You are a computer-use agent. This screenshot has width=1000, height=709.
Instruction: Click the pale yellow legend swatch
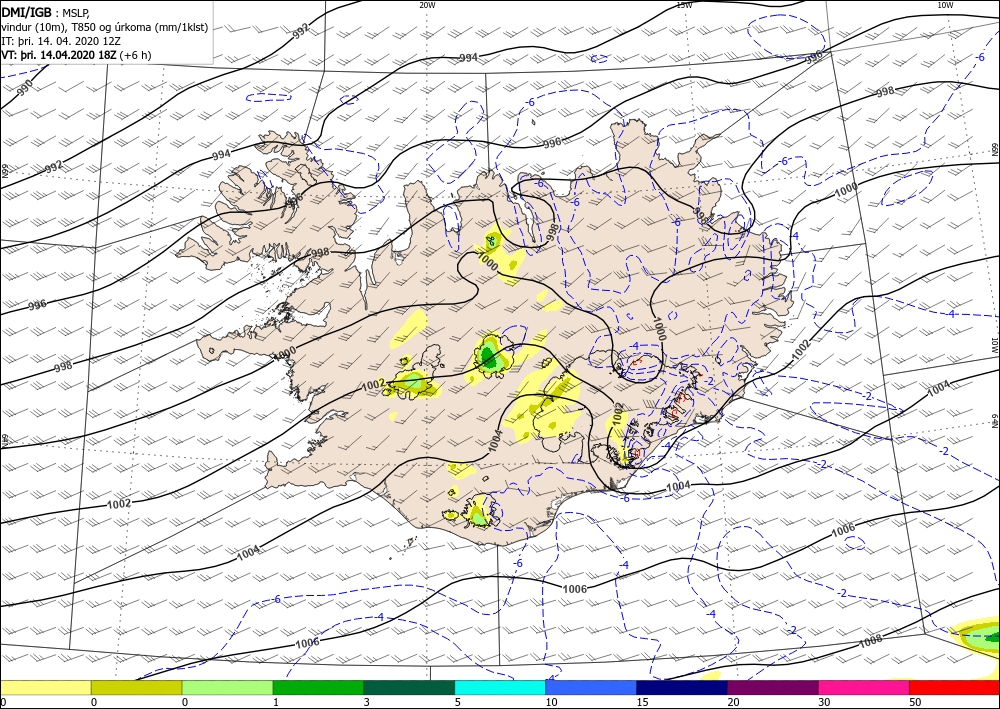tap(45, 687)
